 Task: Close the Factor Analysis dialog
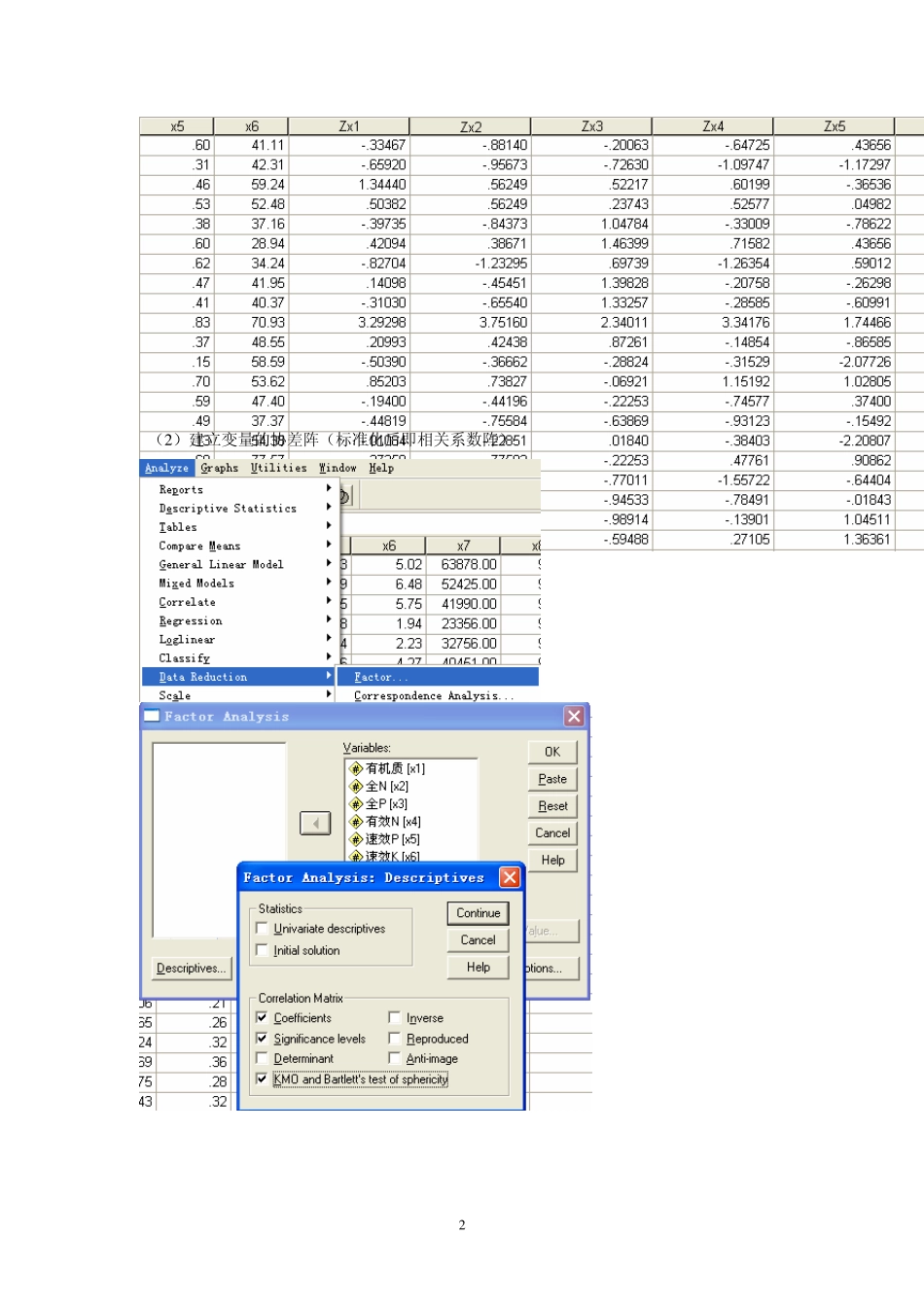[574, 717]
